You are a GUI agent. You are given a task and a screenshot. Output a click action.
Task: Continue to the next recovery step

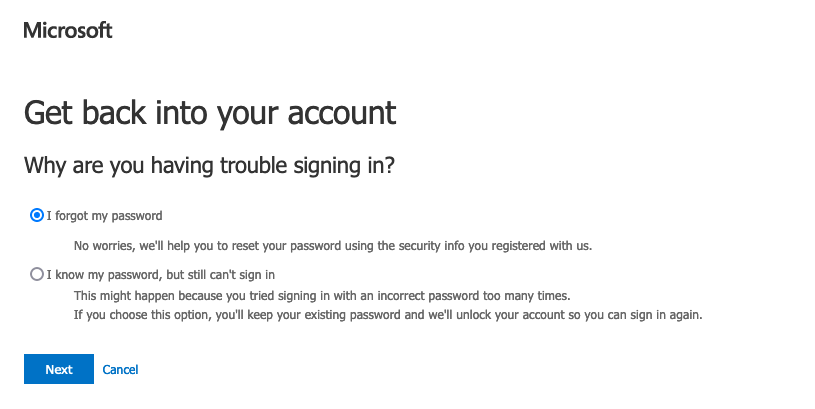[x=59, y=369]
